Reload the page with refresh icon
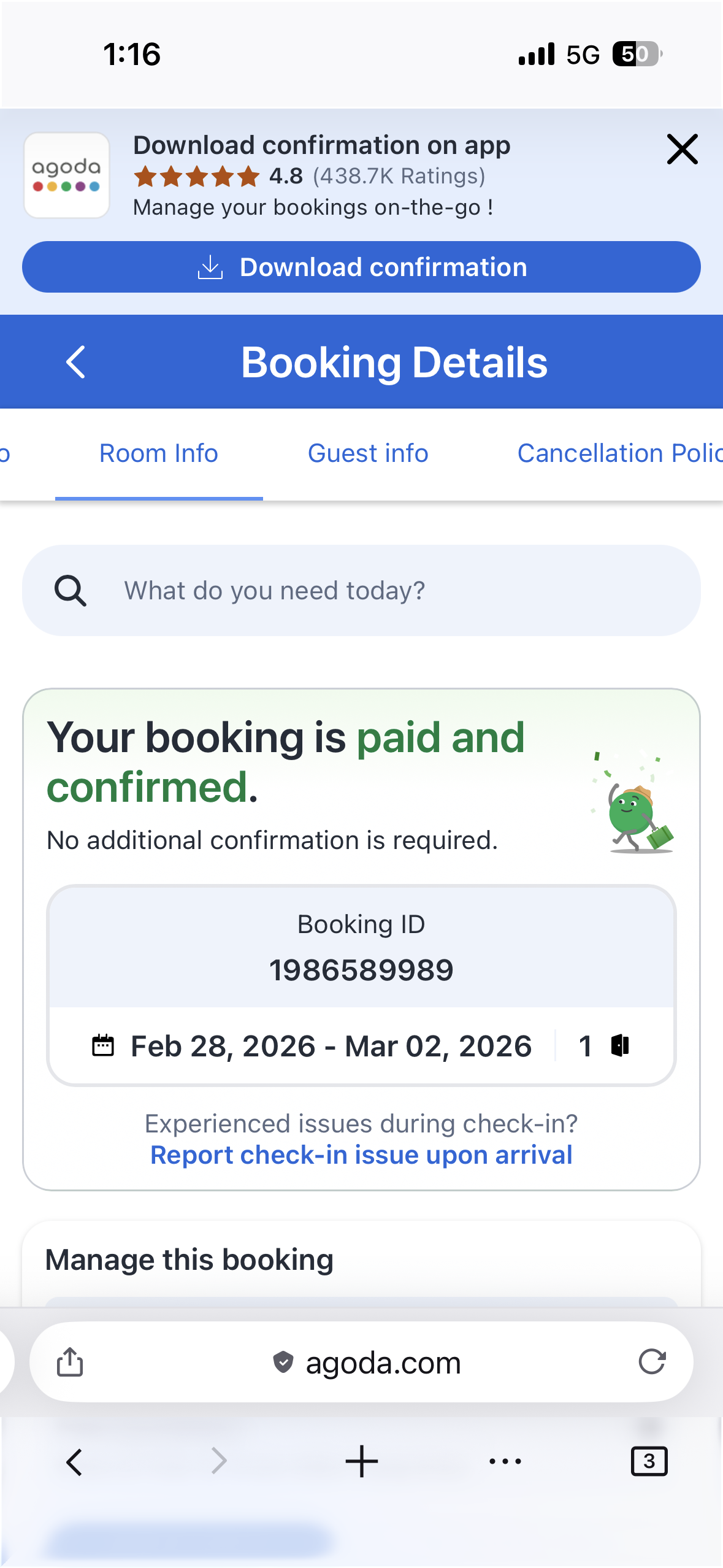Image resolution: width=723 pixels, height=1568 pixels. 652,1362
